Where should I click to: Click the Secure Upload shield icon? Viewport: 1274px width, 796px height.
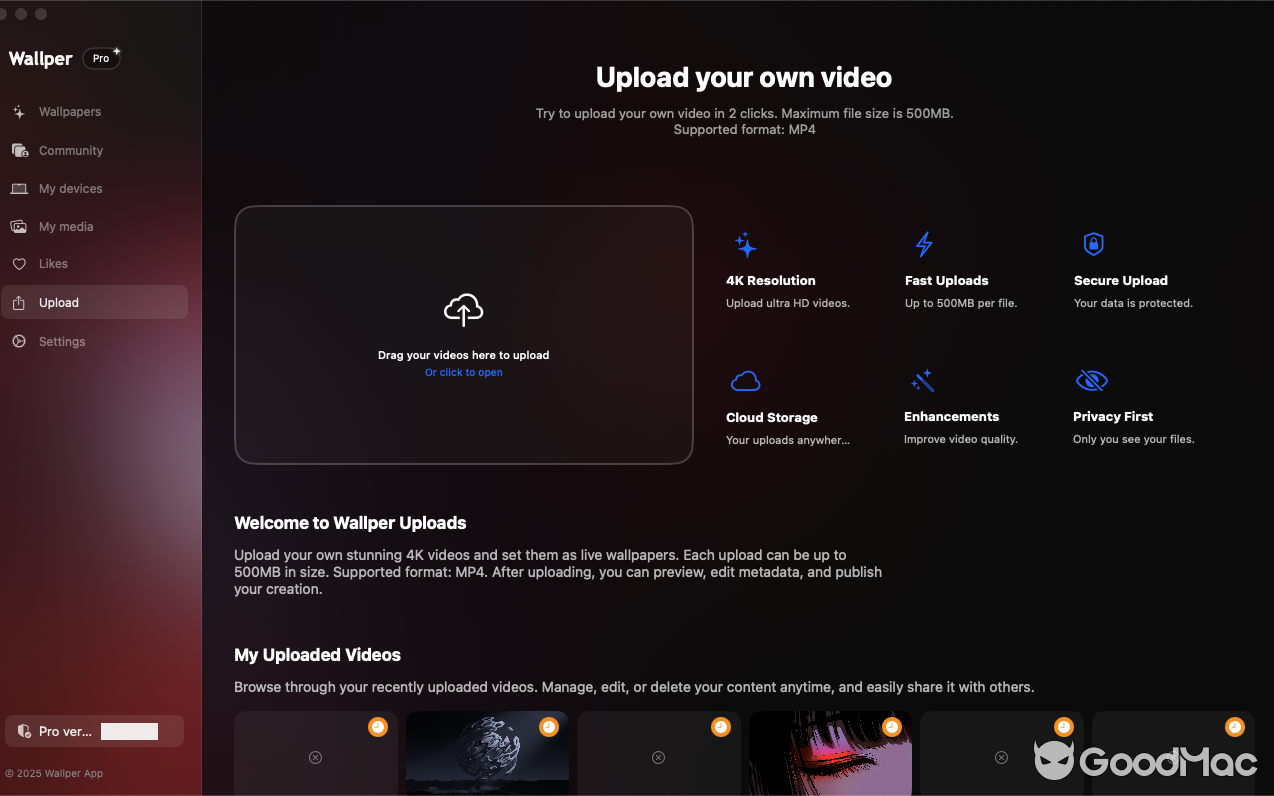point(1092,244)
